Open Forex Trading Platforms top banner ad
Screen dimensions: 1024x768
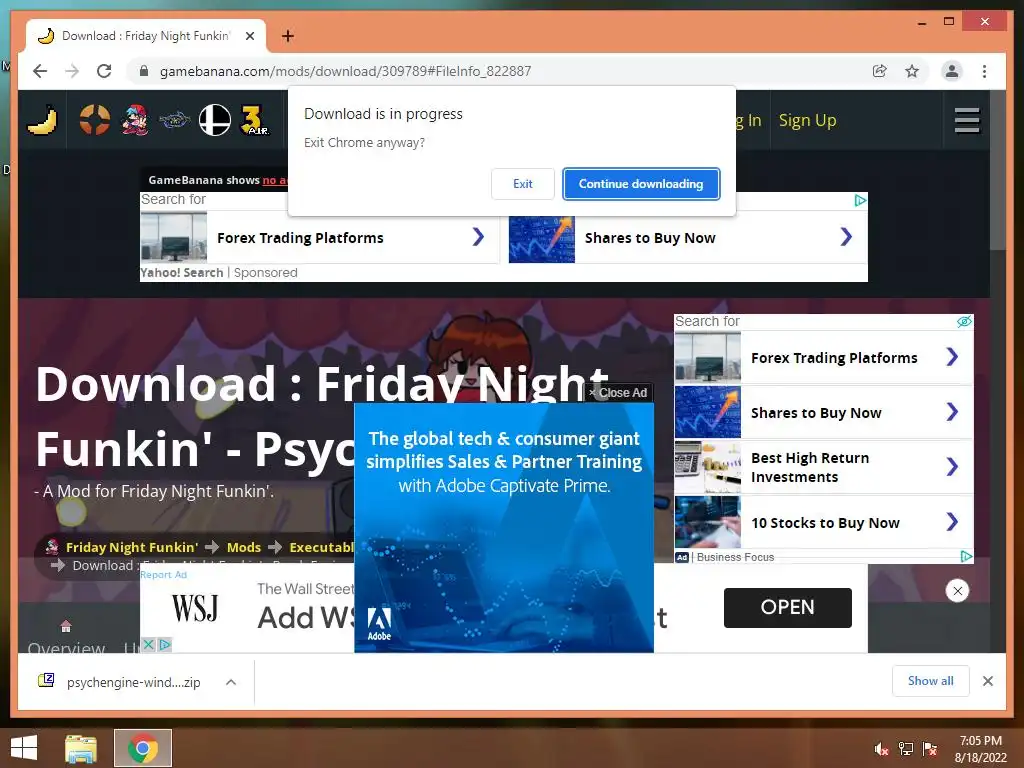tap(320, 237)
